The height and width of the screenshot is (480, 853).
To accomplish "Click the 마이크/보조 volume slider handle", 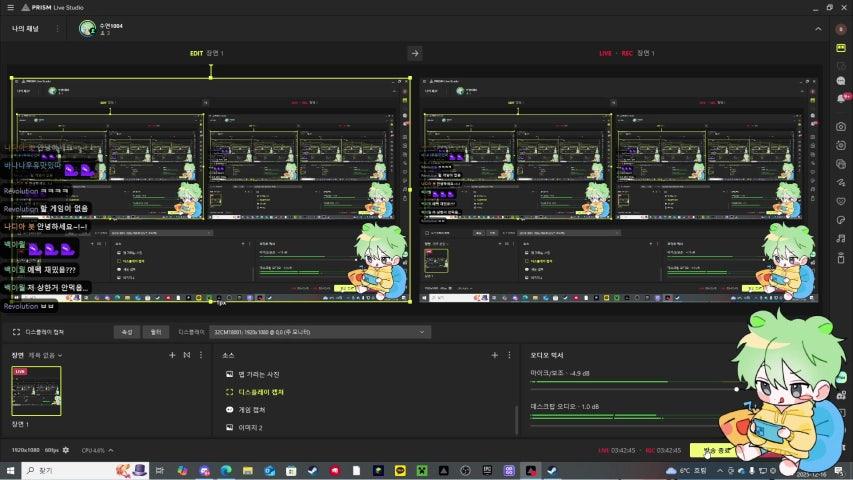I will pyautogui.click(x=736, y=389).
